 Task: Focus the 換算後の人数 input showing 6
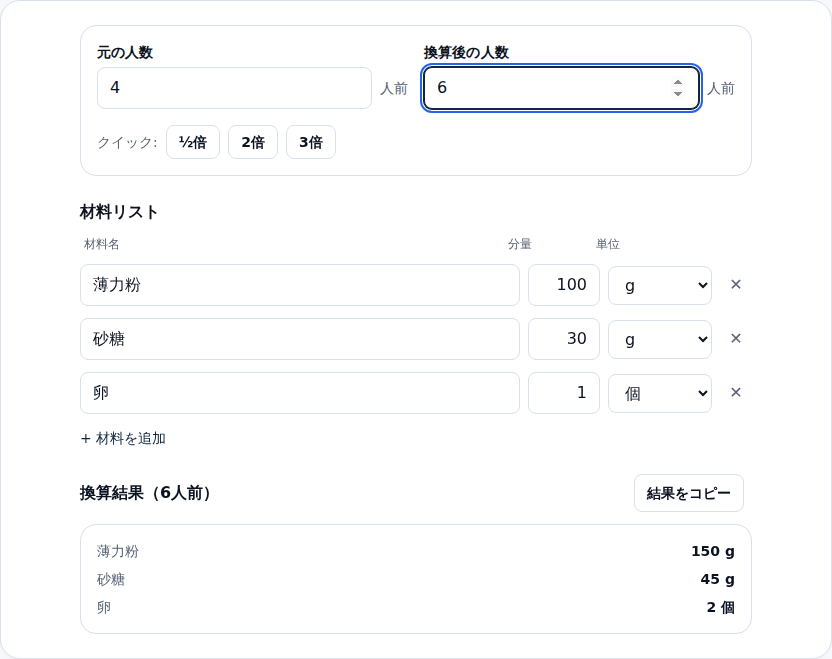tap(561, 88)
